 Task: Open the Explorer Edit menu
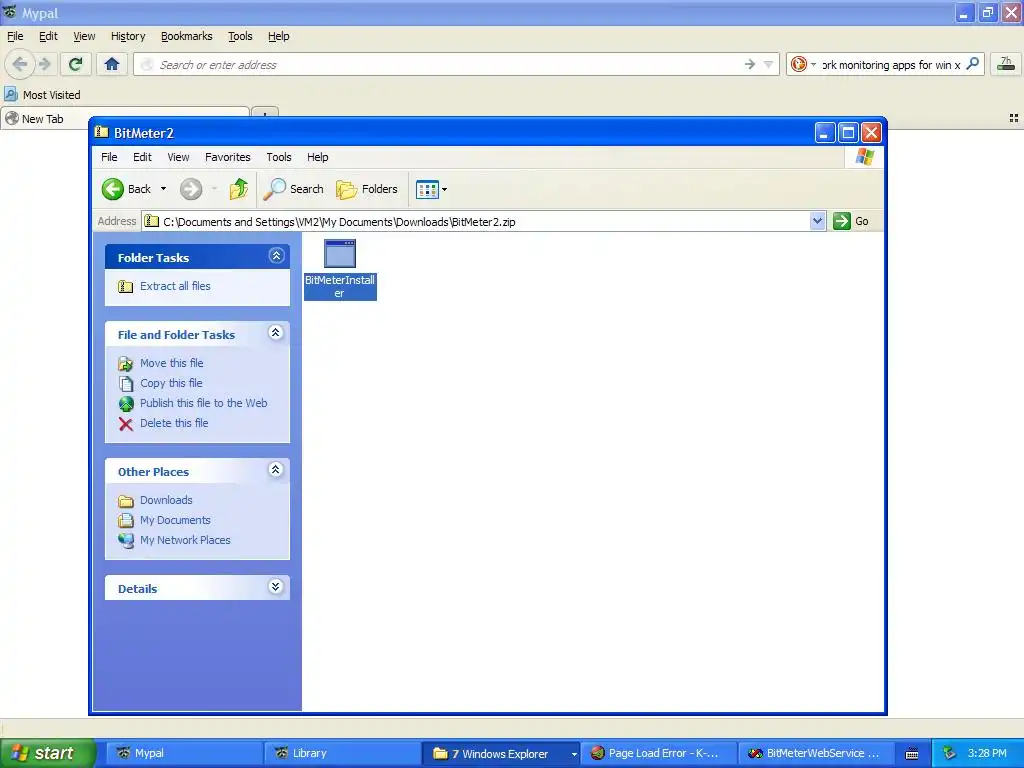[x=142, y=157]
